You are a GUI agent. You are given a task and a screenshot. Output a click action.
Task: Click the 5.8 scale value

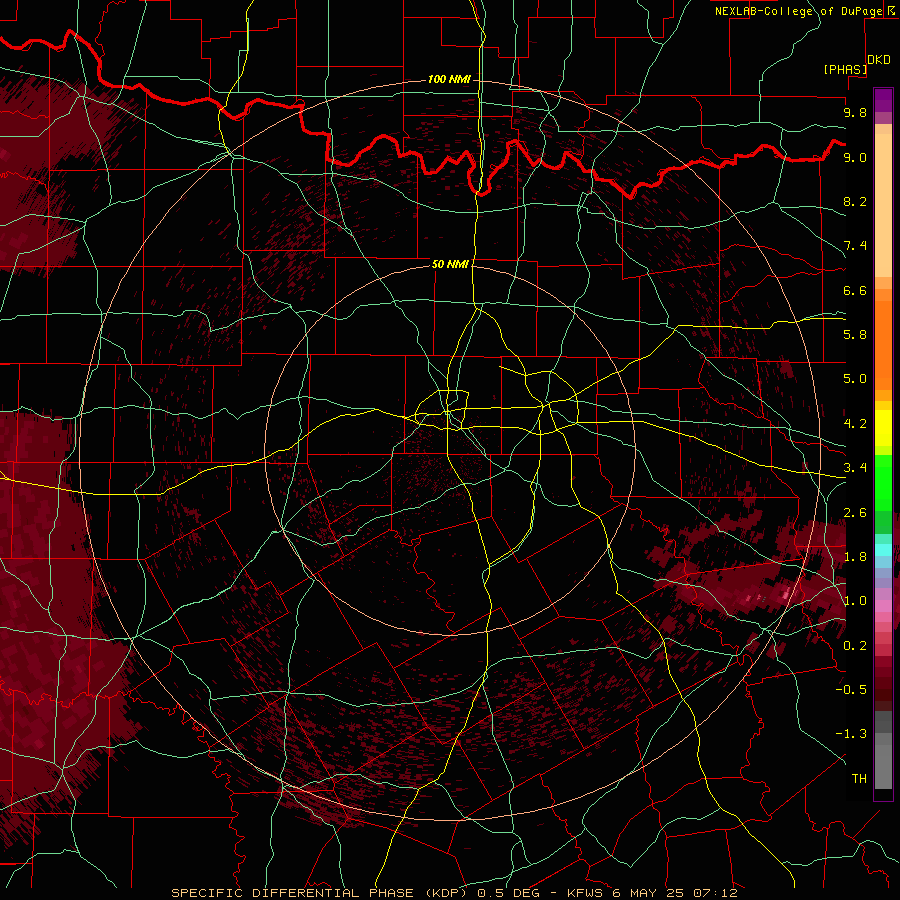(x=855, y=335)
